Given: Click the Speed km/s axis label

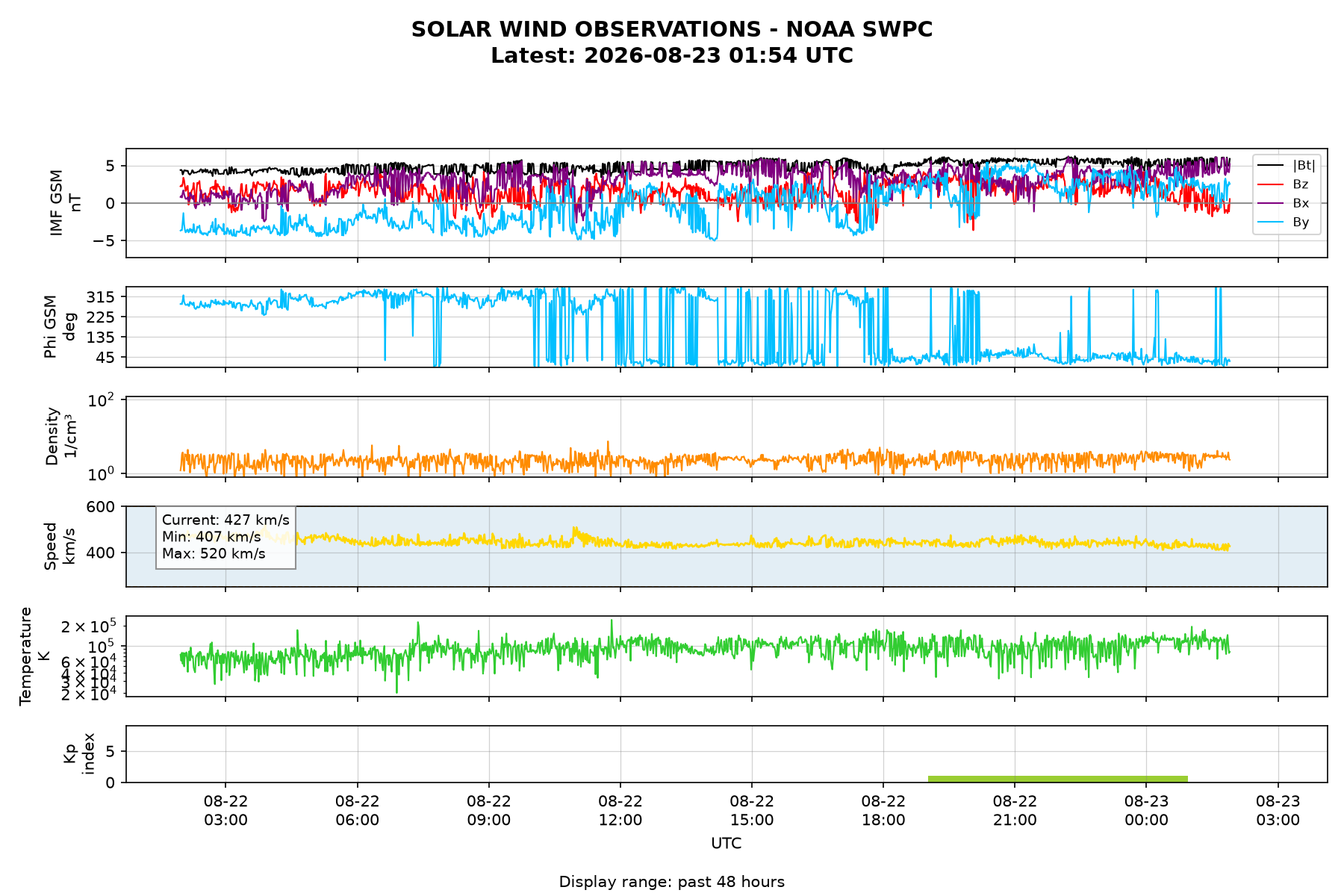Looking at the screenshot, I should click(x=59, y=547).
